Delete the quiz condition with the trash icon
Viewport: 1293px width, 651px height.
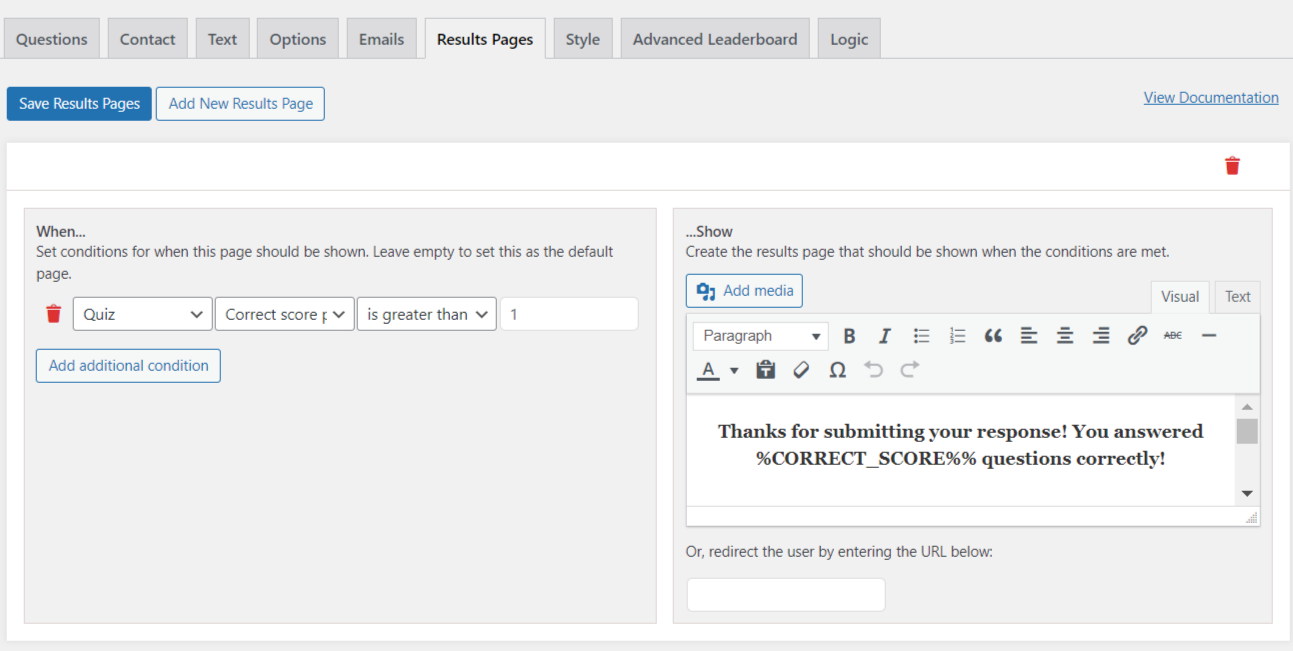53,313
